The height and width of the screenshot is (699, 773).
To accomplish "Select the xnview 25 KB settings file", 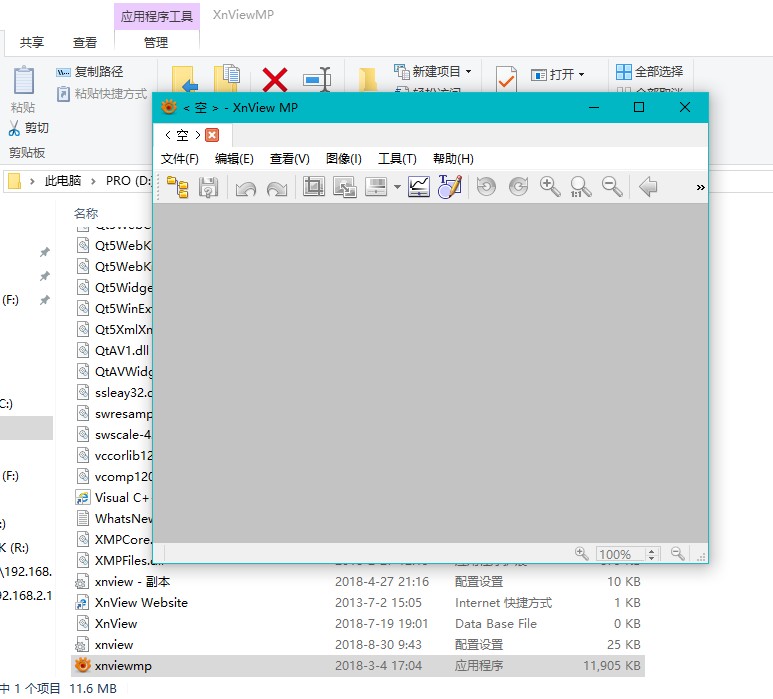I will coord(358,644).
